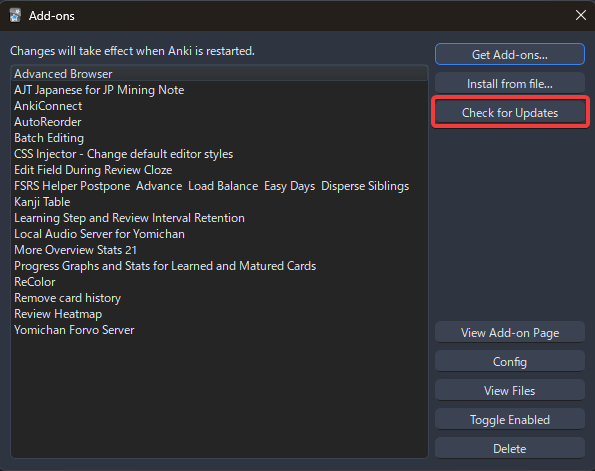Choose Batch Editing add-on
The image size is (595, 471).
coord(219,138)
